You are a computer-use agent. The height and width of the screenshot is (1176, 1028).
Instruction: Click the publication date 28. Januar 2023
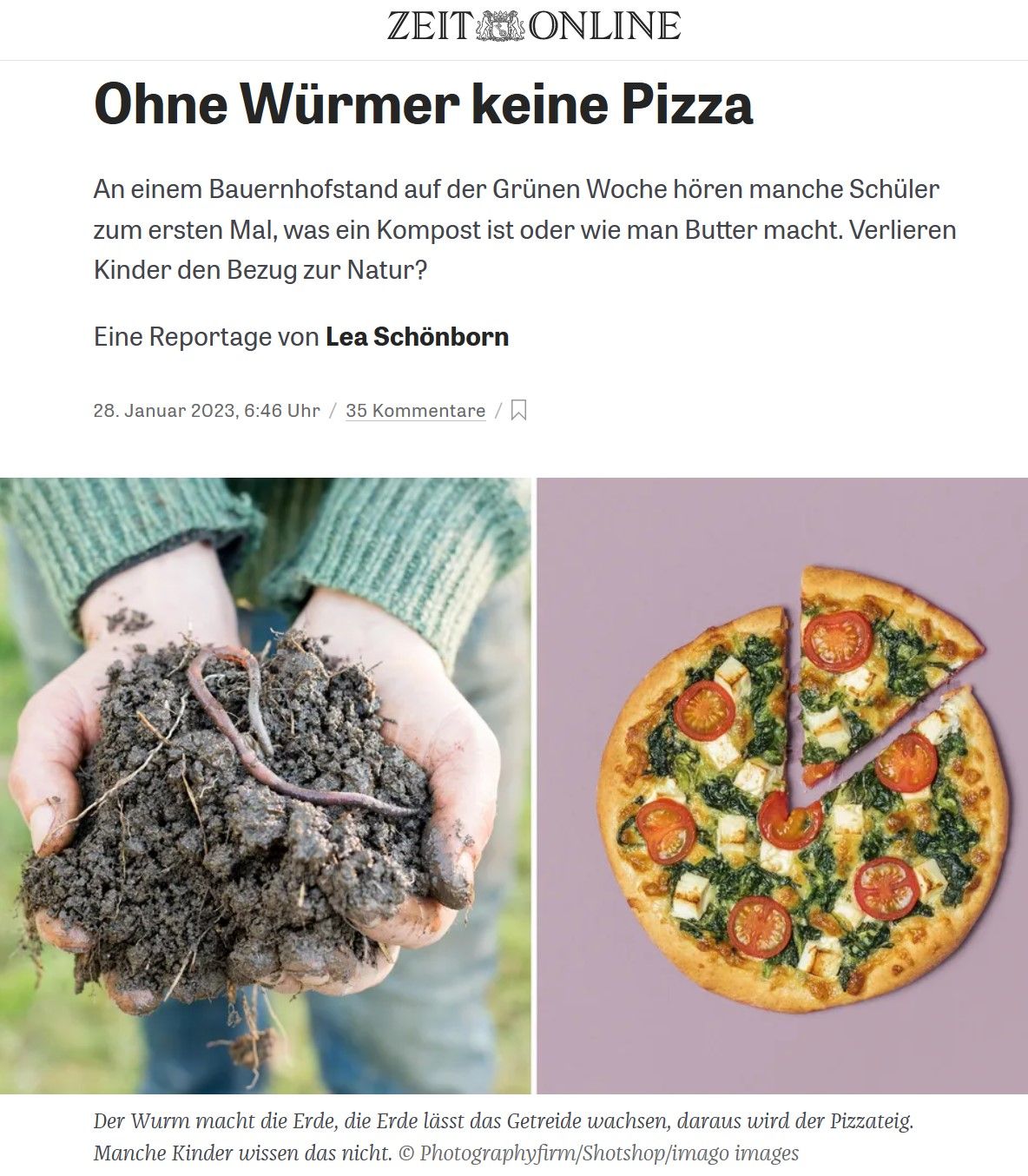[165, 410]
